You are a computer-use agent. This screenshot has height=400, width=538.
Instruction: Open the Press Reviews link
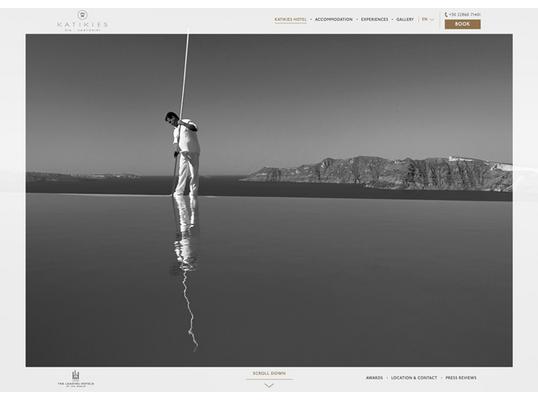coord(461,378)
